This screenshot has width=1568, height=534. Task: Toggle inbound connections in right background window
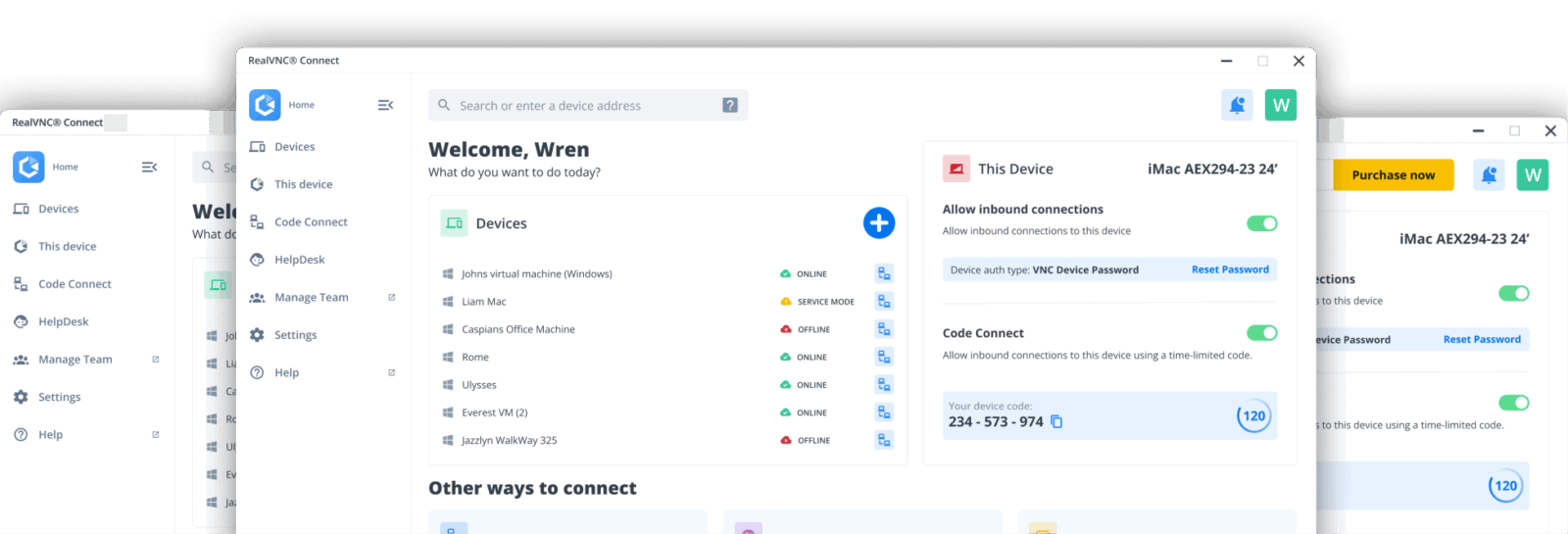(1513, 293)
